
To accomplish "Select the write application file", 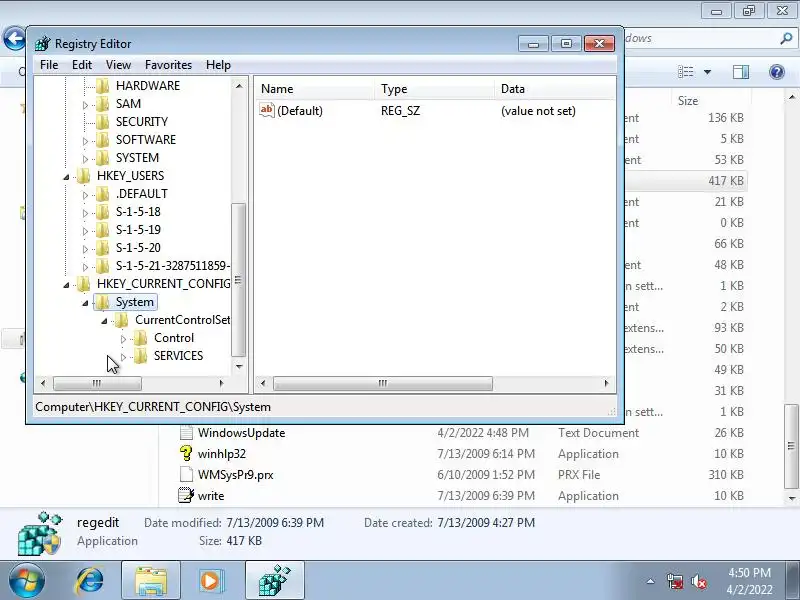I will [x=211, y=495].
